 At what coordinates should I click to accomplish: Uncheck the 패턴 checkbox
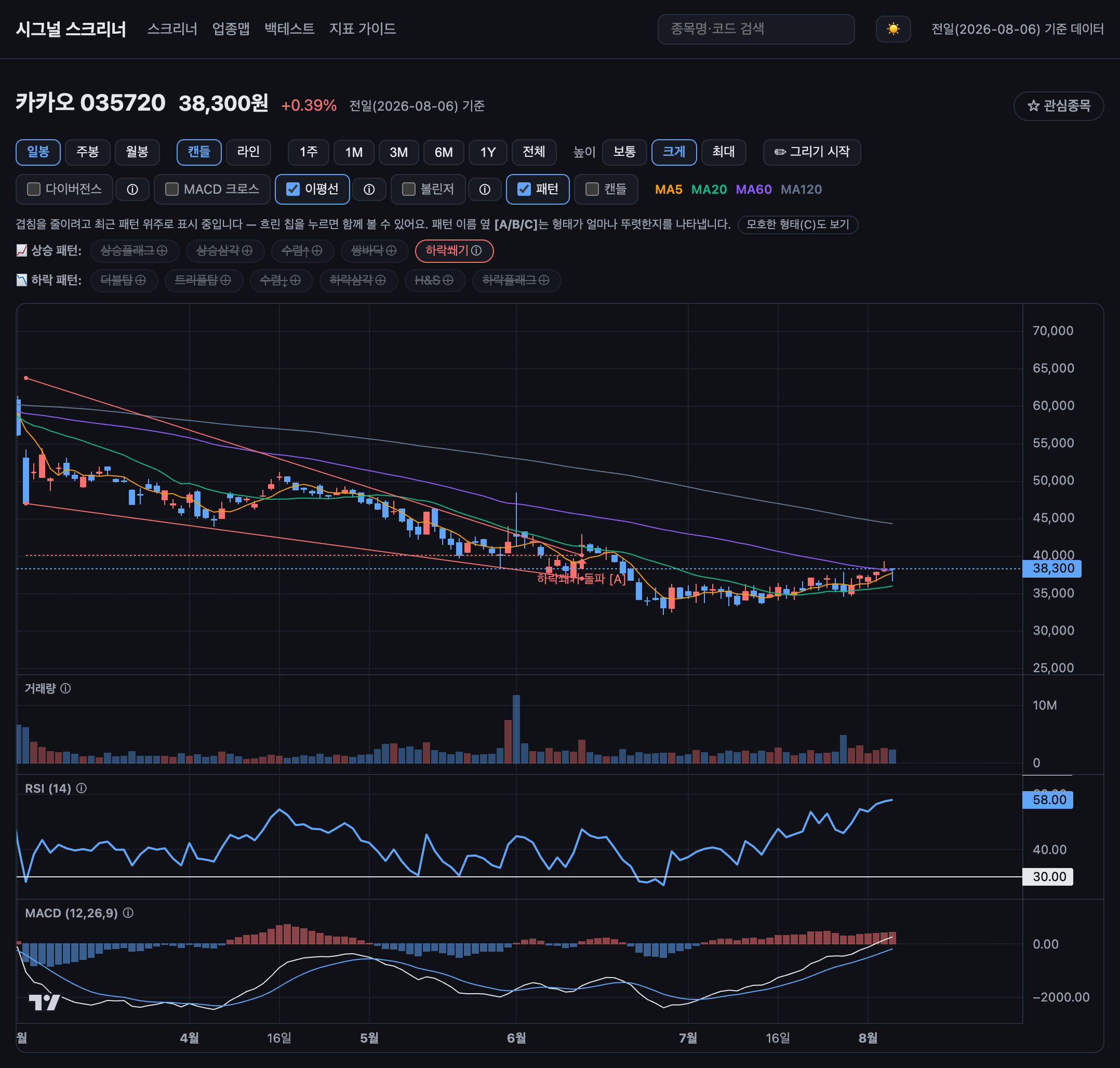pos(524,189)
